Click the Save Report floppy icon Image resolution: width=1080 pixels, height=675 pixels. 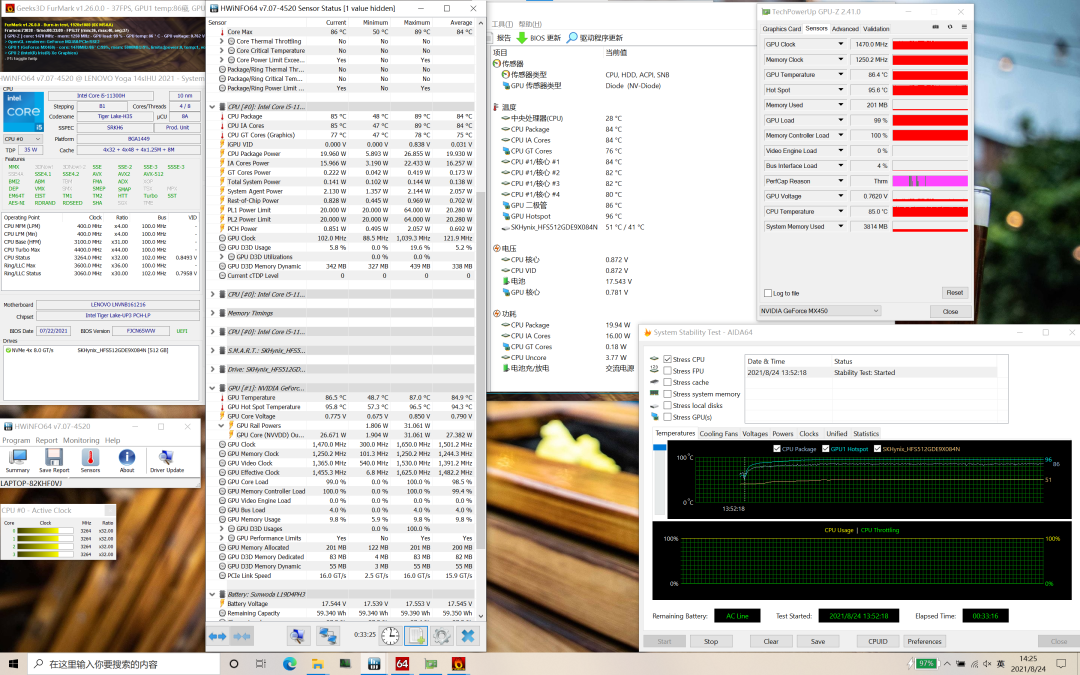click(x=54, y=458)
